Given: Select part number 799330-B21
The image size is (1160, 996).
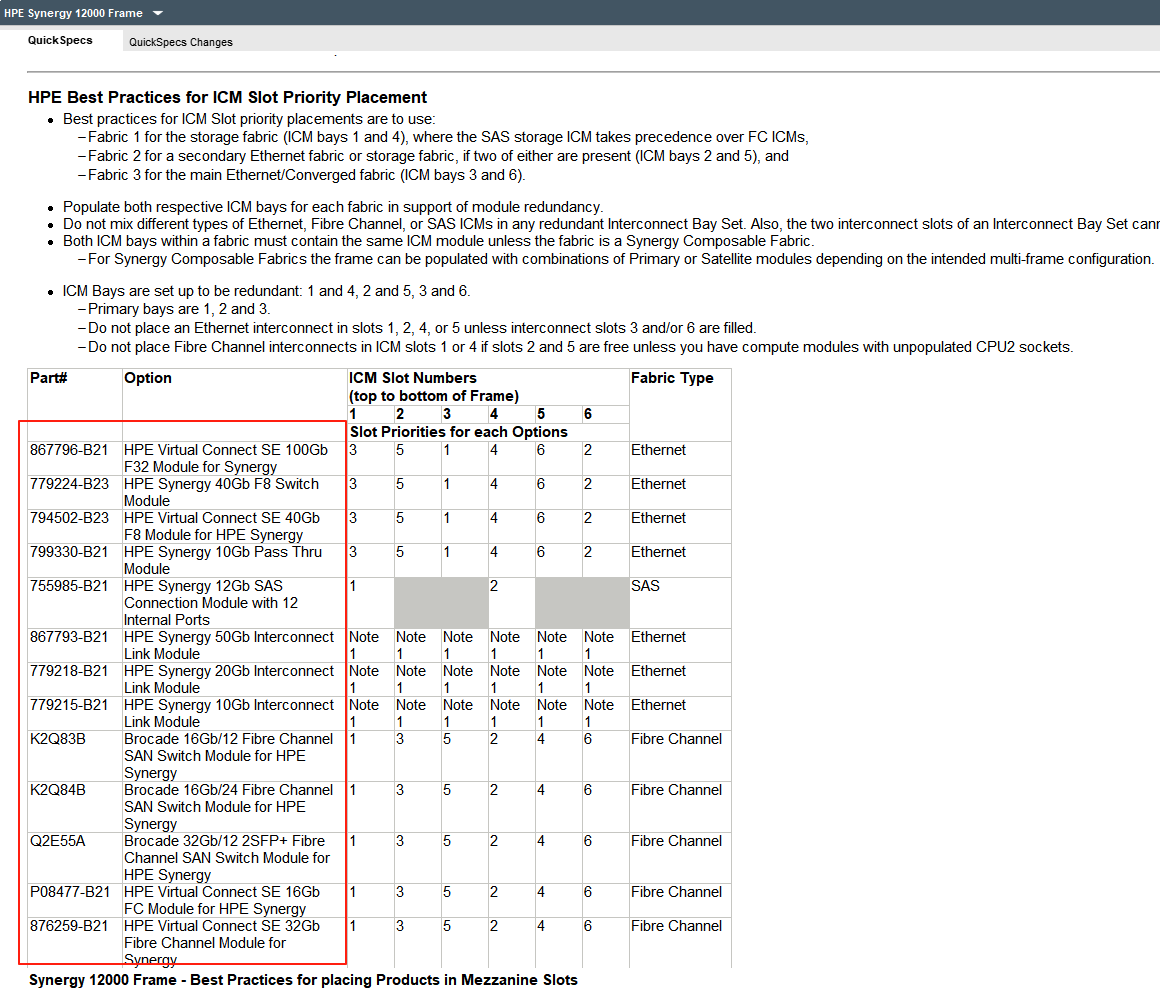Looking at the screenshot, I should 70,552.
